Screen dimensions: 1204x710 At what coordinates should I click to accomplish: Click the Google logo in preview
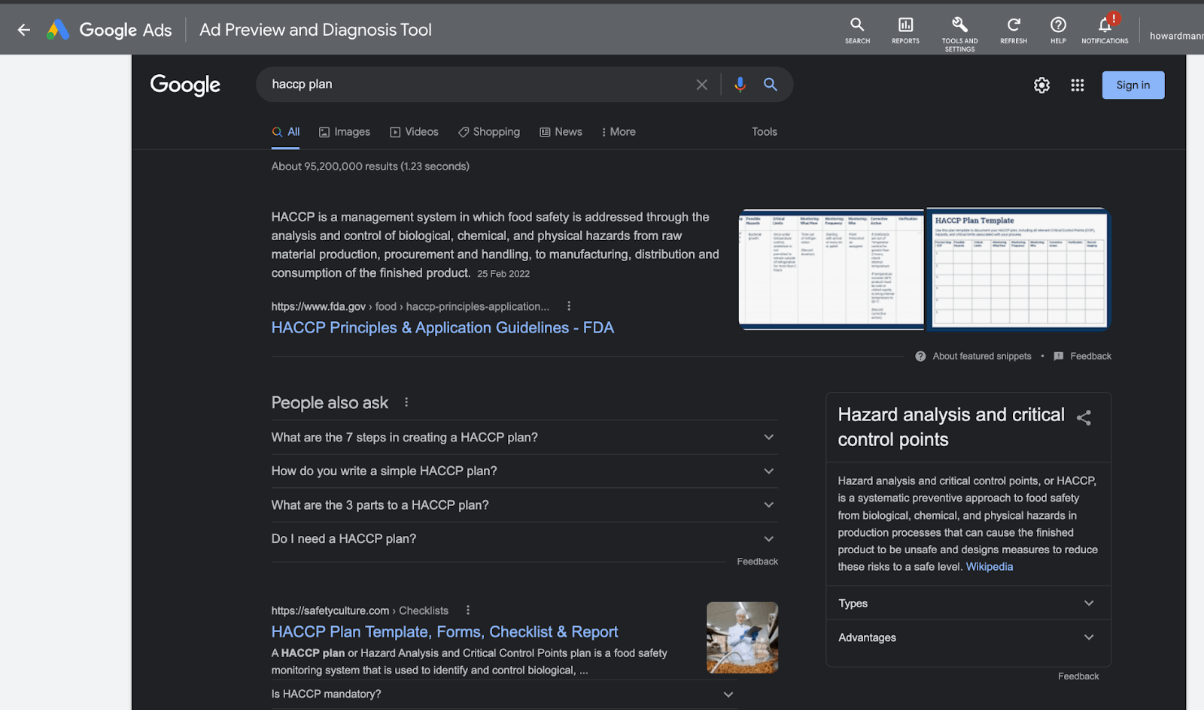(x=185, y=85)
